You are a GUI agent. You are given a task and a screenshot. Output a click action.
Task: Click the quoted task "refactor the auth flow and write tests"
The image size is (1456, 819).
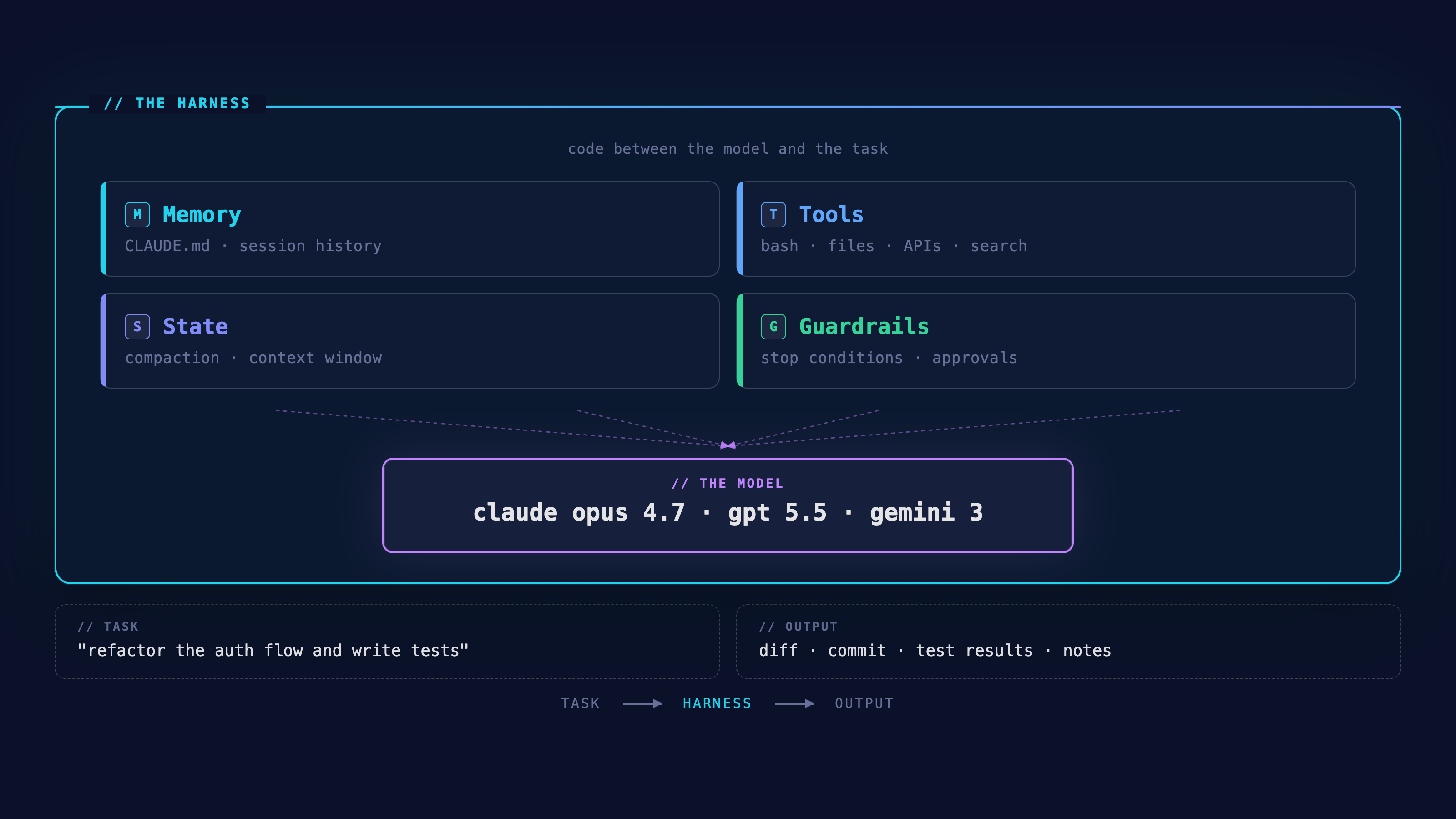(x=273, y=651)
